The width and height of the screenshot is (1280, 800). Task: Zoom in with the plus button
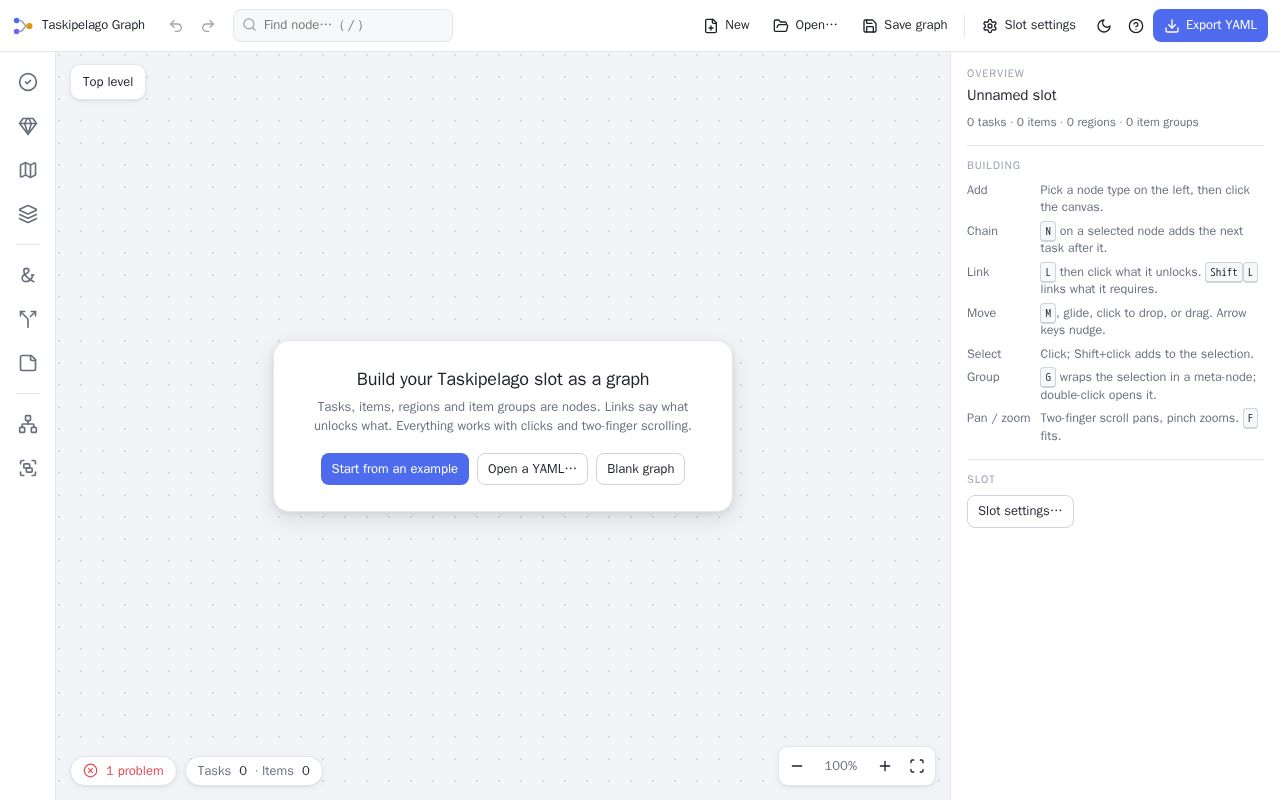(x=885, y=766)
